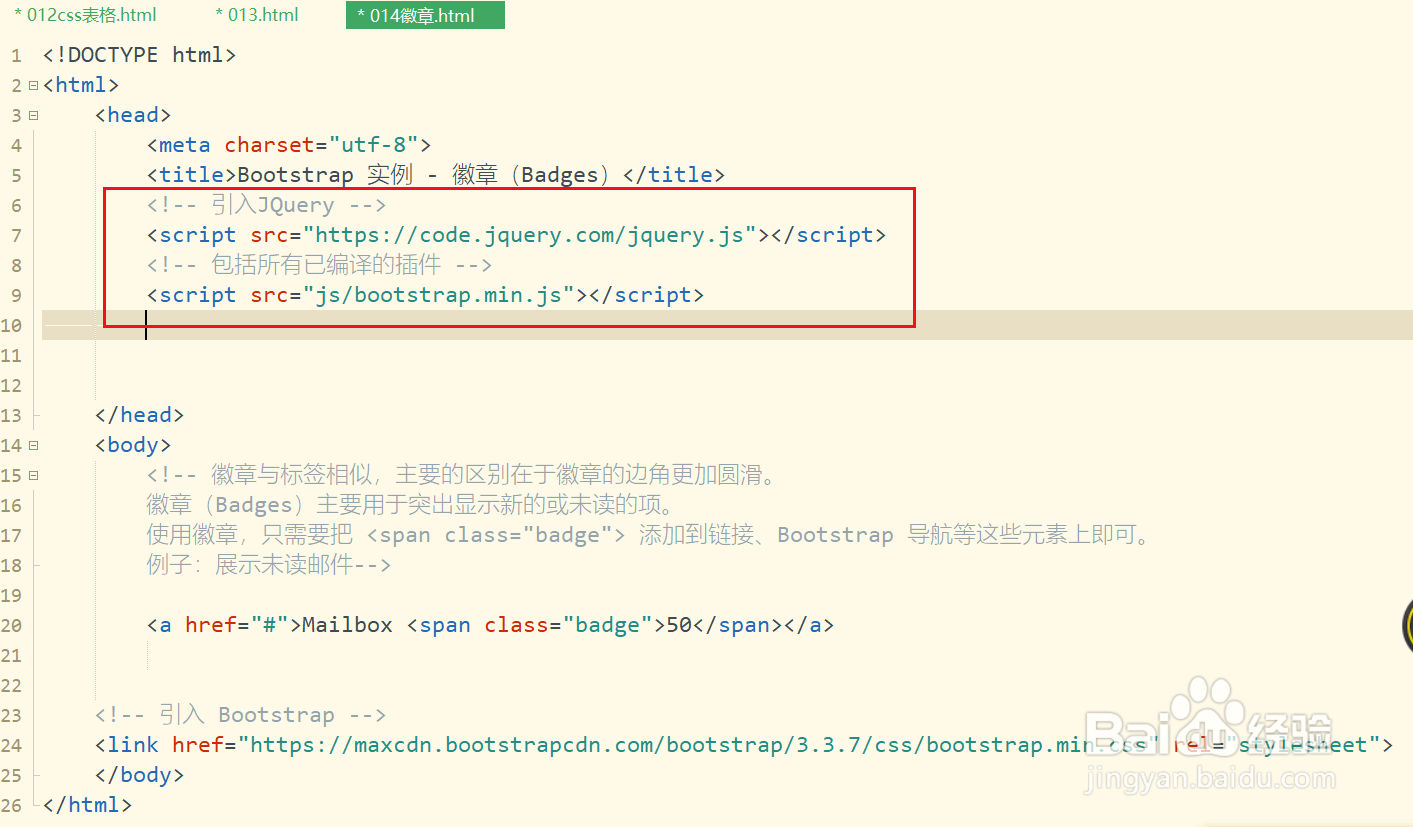This screenshot has width=1413, height=827.
Task: Click the closing </html> tag
Action: point(88,805)
